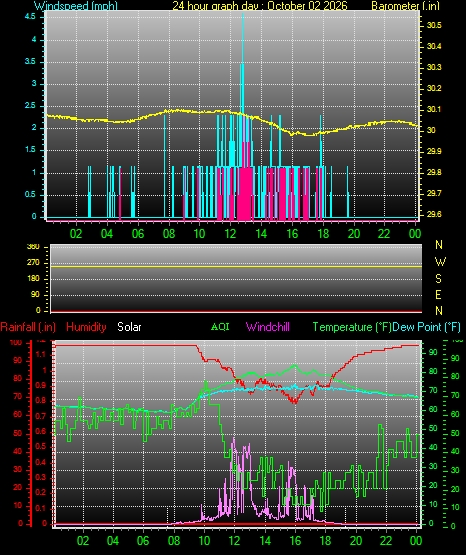Click the 4.5 windspeed axis value
Viewport: 466px width, 555px height.
click(30, 17)
